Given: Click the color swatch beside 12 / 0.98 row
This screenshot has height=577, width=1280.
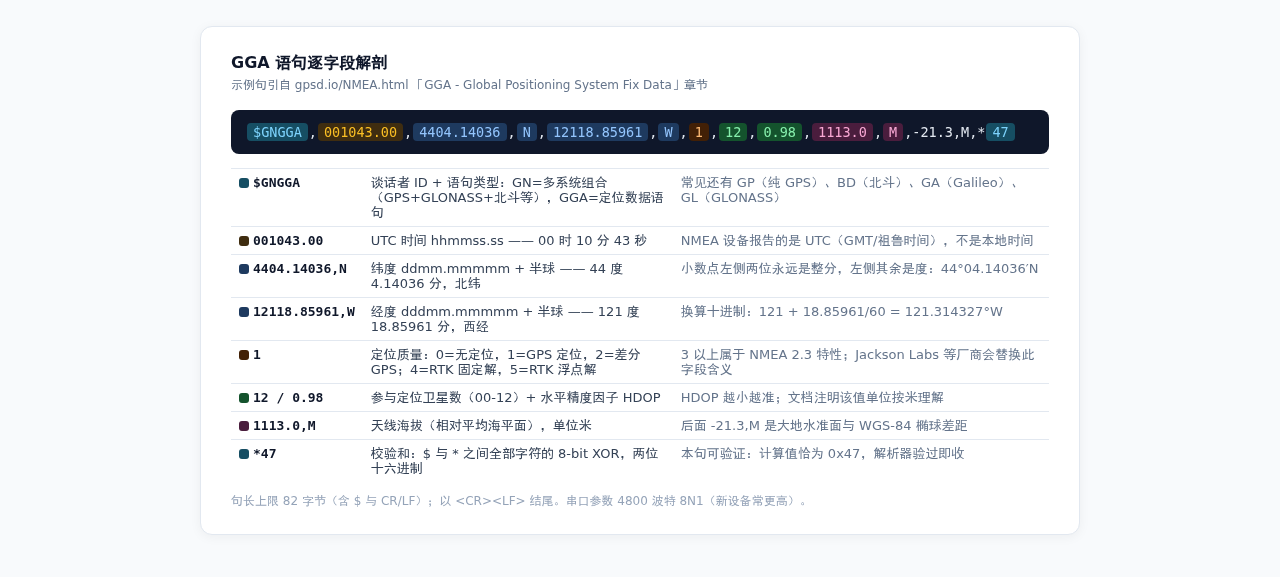Looking at the screenshot, I should (x=244, y=398).
